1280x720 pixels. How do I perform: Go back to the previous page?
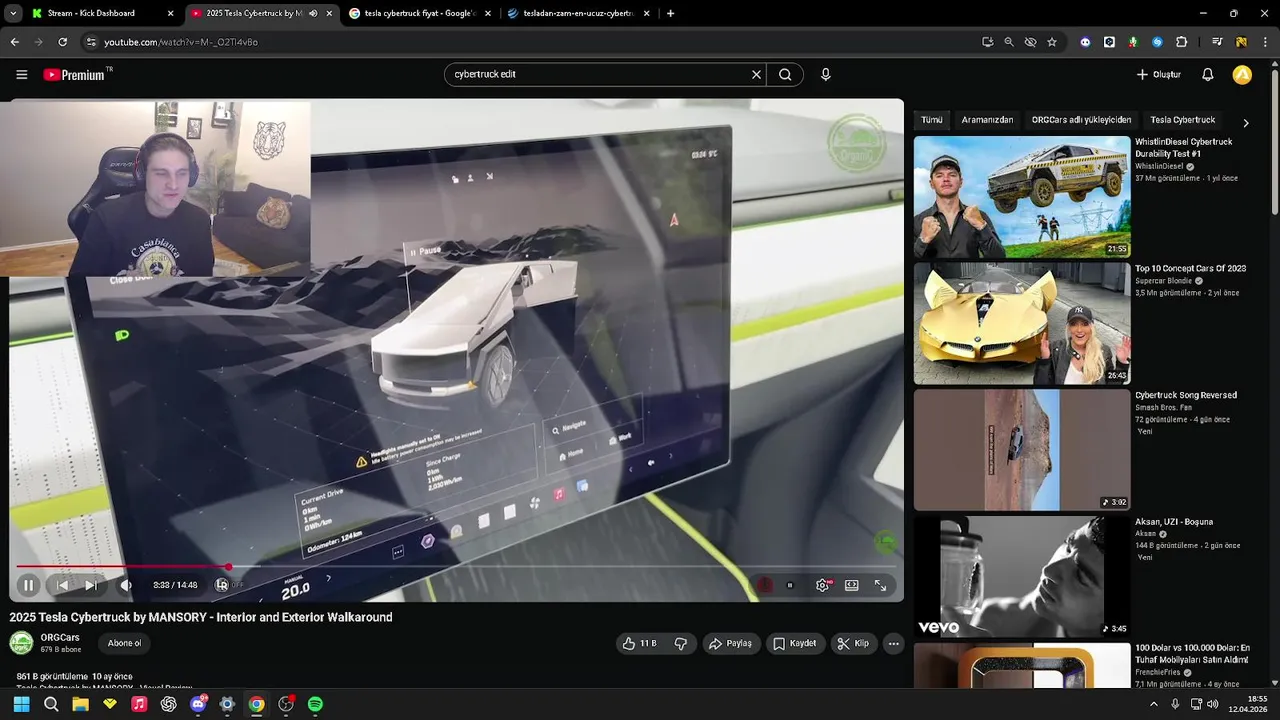(14, 42)
